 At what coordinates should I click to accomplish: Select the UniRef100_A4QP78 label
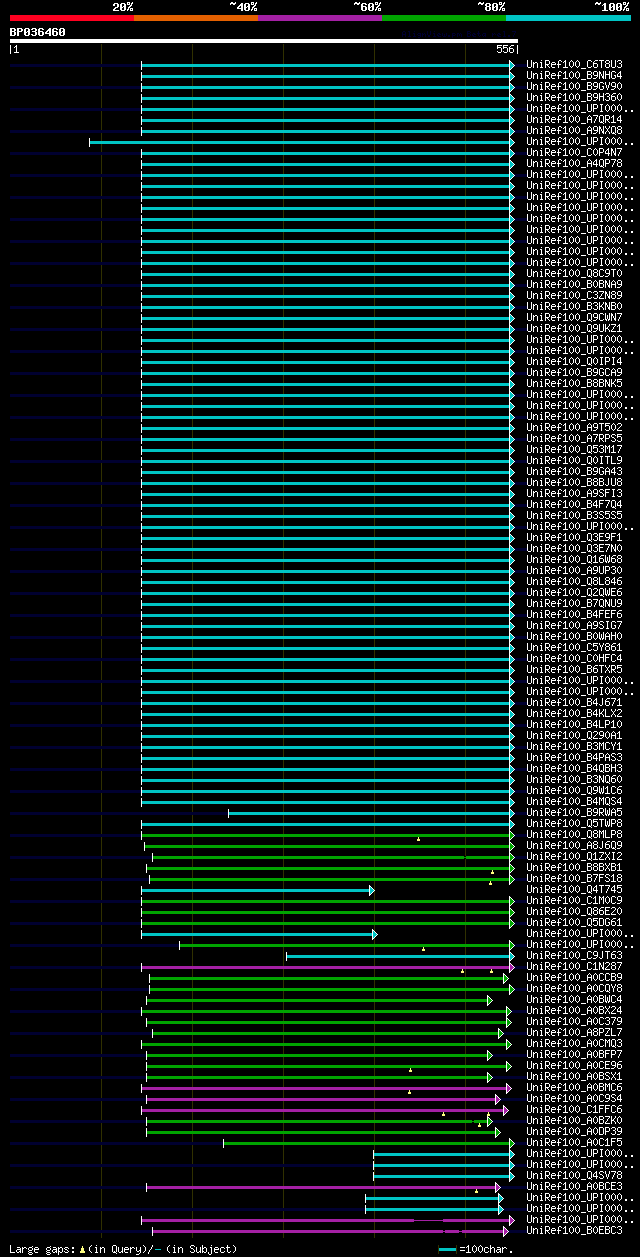pos(574,163)
